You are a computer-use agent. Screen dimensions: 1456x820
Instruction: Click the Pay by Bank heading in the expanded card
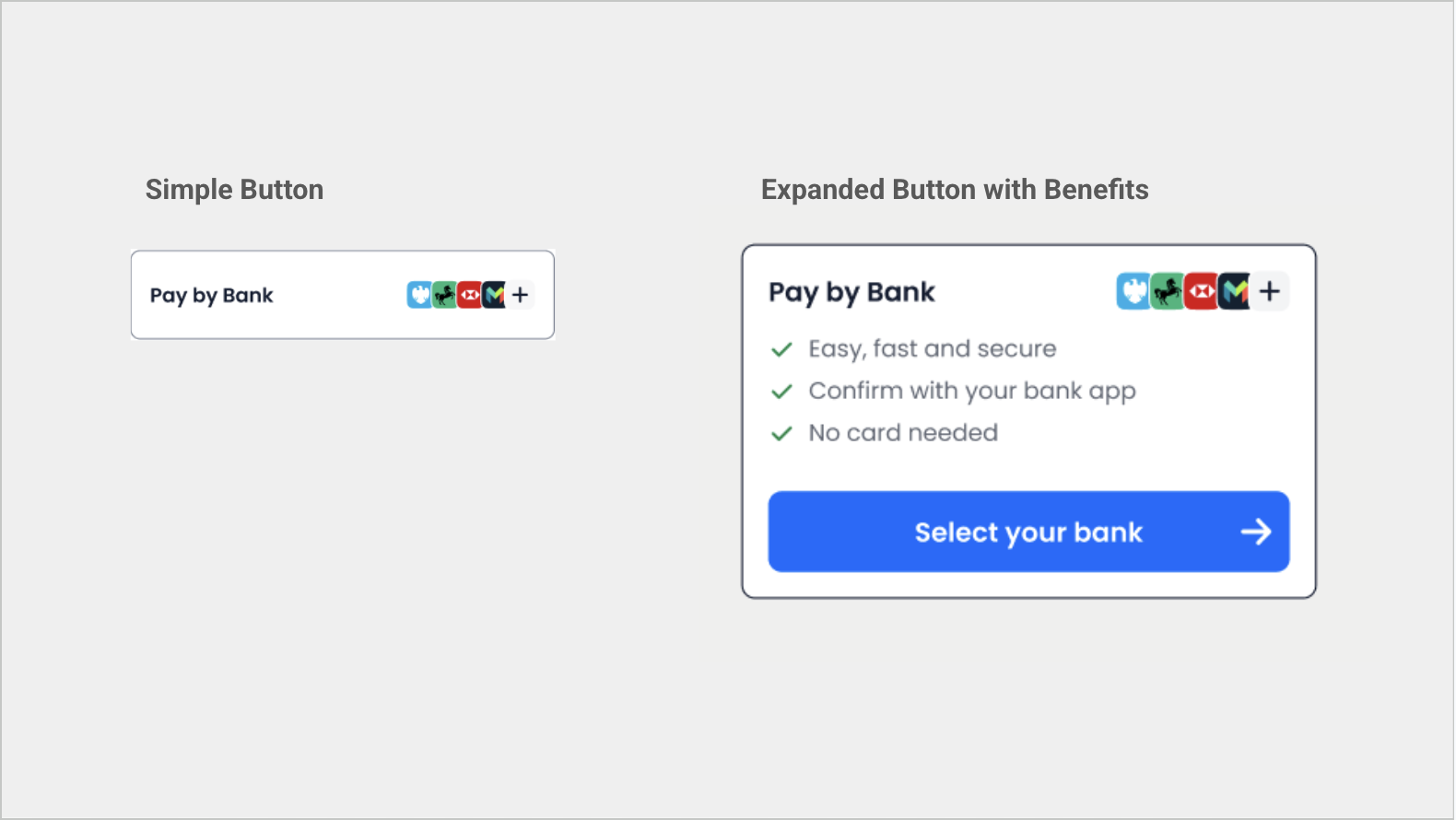(x=851, y=293)
